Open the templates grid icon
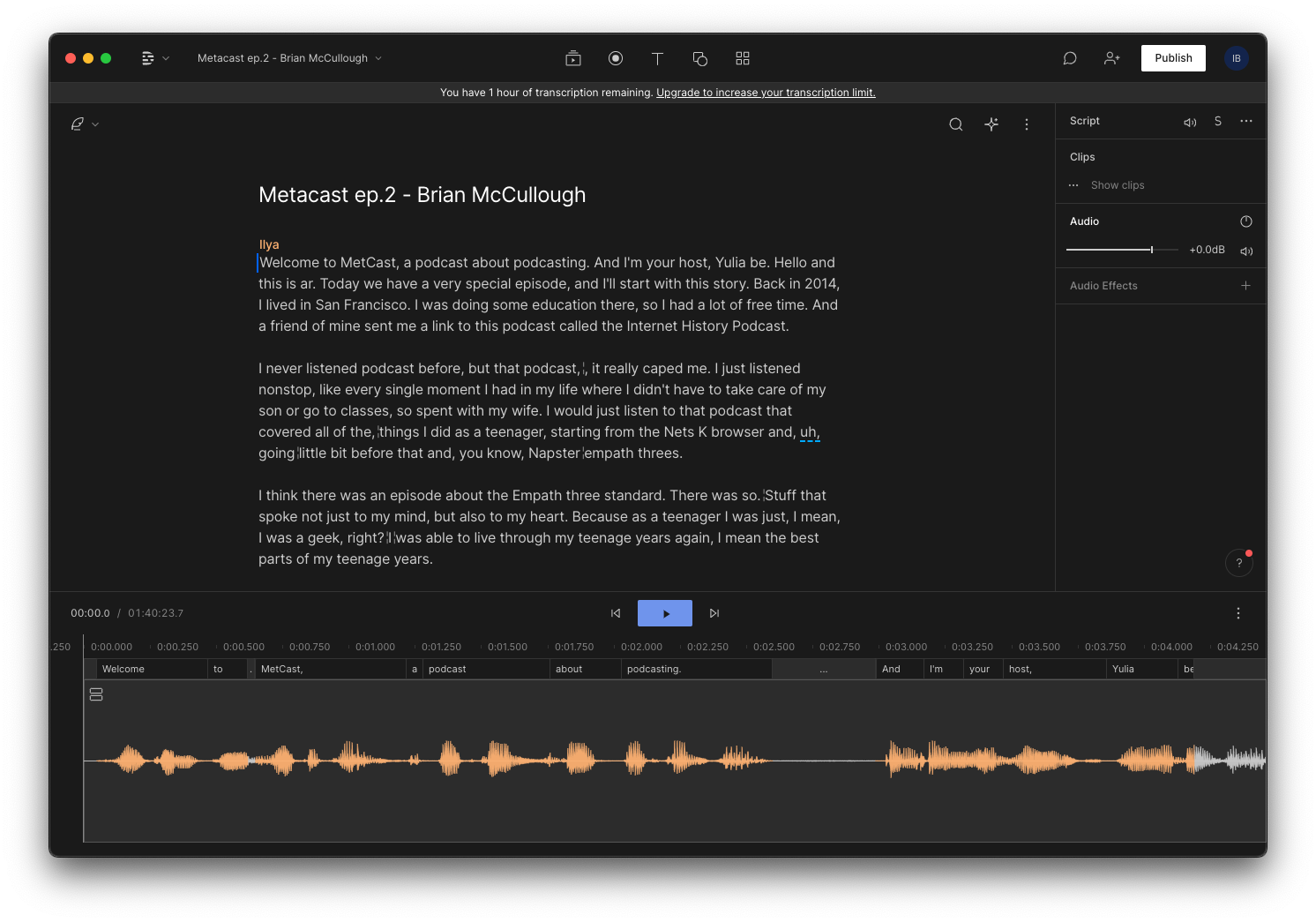The height and width of the screenshot is (922, 1316). (x=743, y=58)
